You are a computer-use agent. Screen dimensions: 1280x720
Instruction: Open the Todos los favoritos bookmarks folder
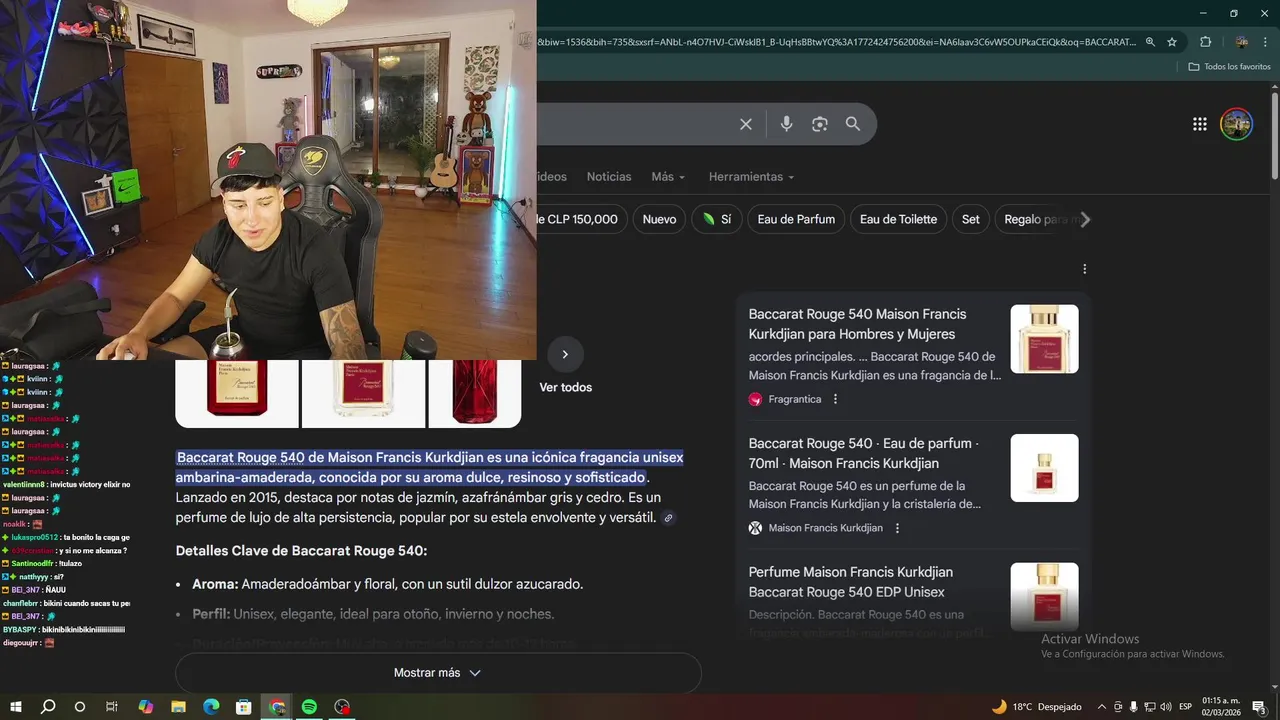(x=1229, y=66)
